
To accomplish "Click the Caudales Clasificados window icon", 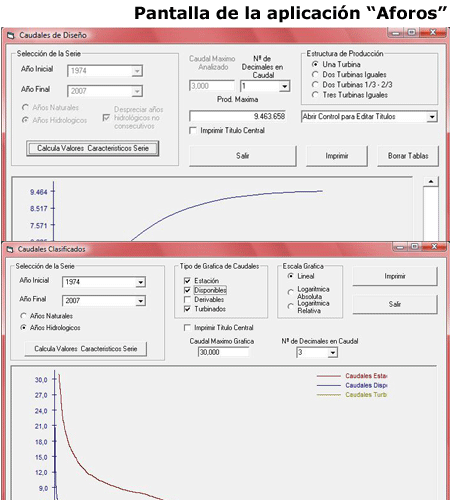I will tap(10, 249).
